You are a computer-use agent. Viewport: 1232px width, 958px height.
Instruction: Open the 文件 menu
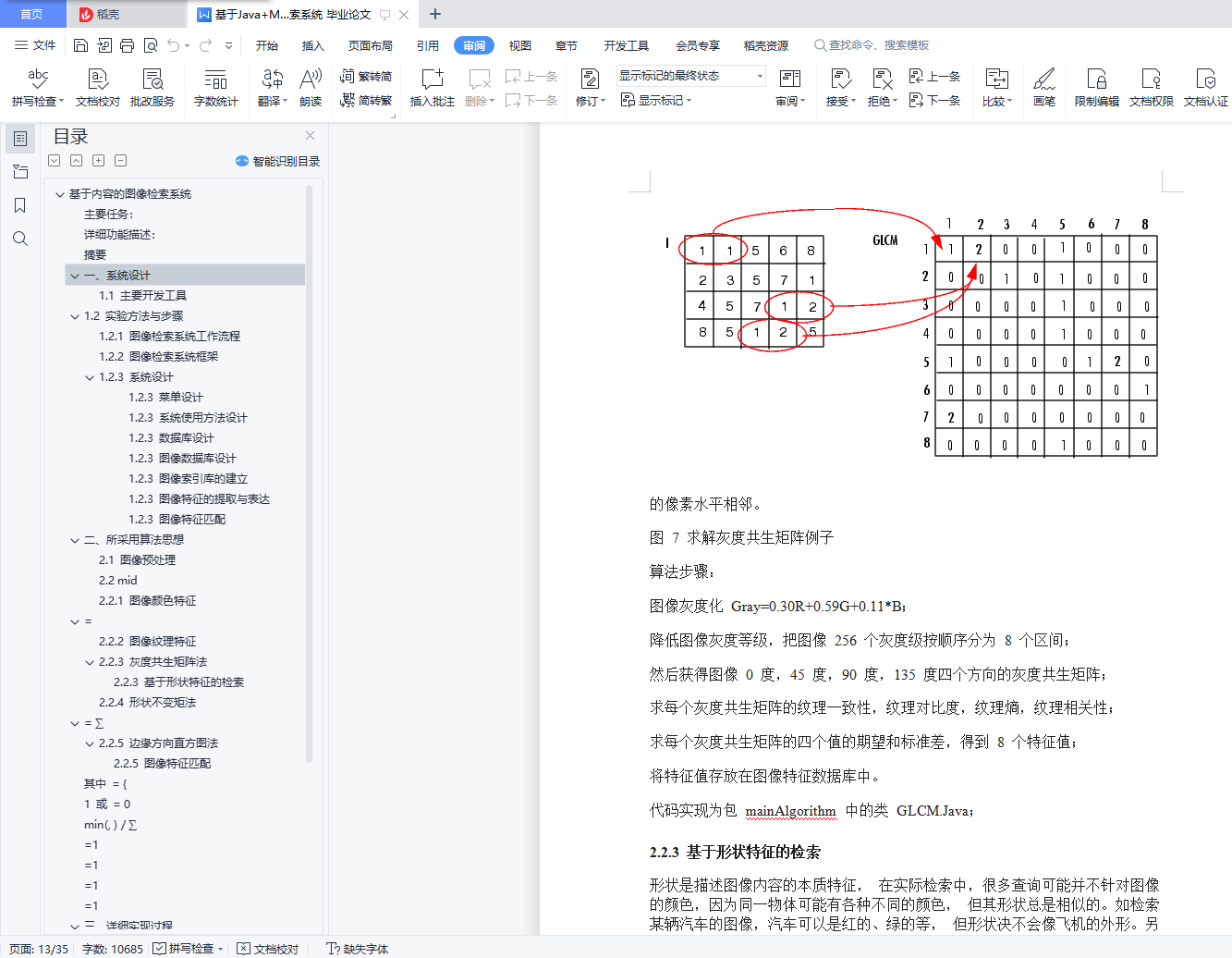pos(35,45)
